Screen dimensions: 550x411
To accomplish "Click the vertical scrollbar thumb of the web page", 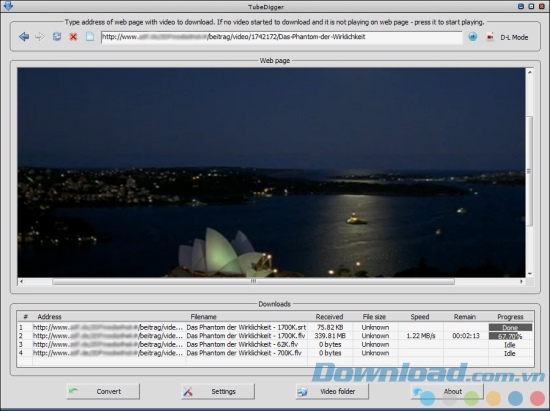I will coord(530,171).
